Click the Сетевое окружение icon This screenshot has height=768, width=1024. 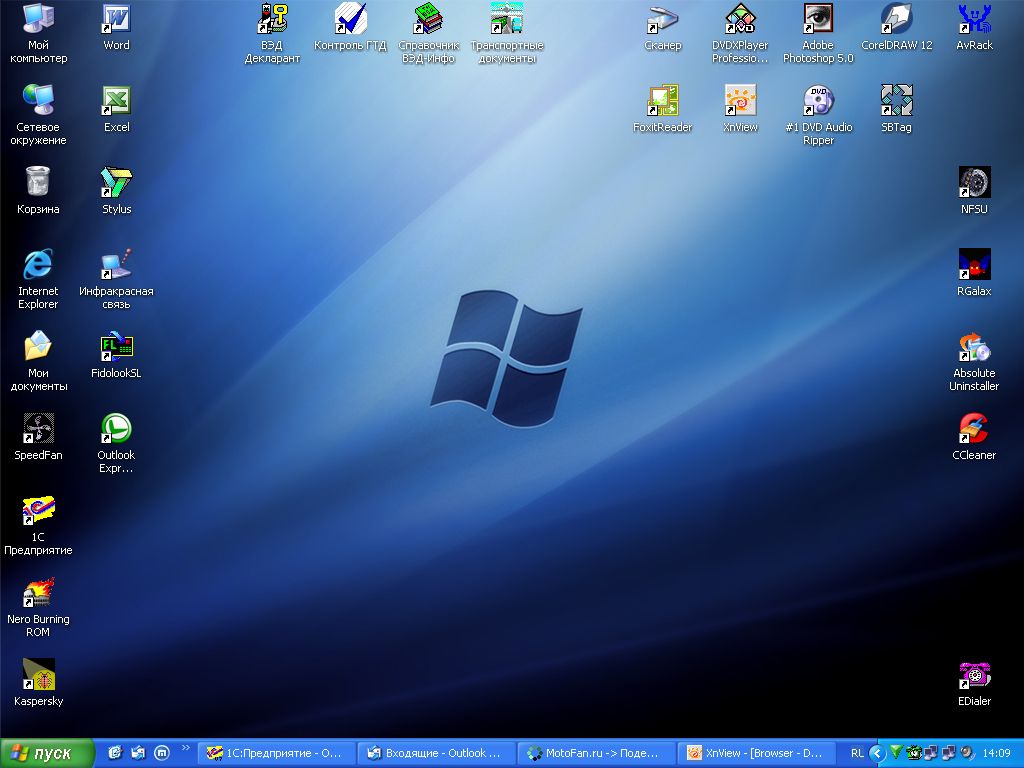pyautogui.click(x=38, y=114)
